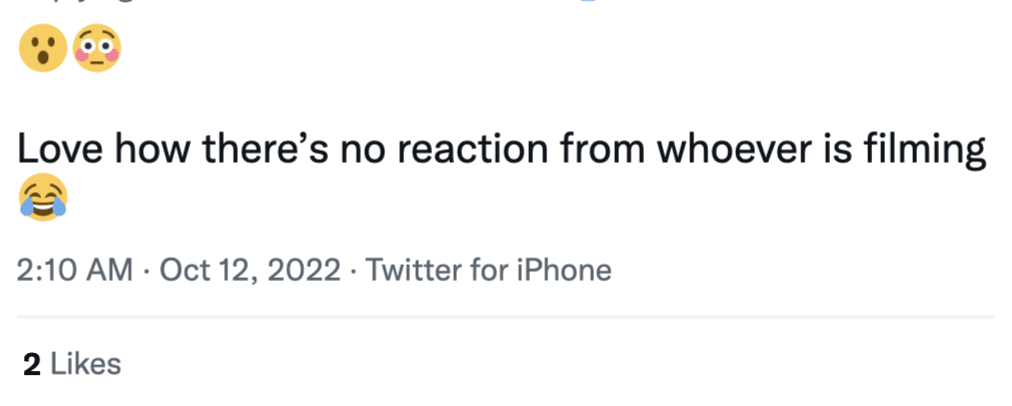
Task: View the 2 Likes list
Action: (72, 364)
